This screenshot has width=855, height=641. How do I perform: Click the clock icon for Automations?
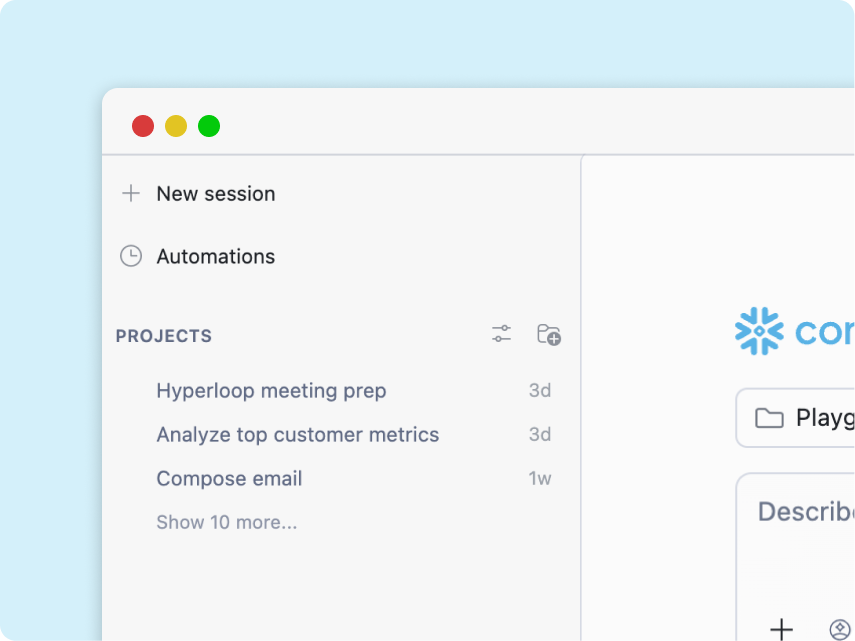[131, 256]
